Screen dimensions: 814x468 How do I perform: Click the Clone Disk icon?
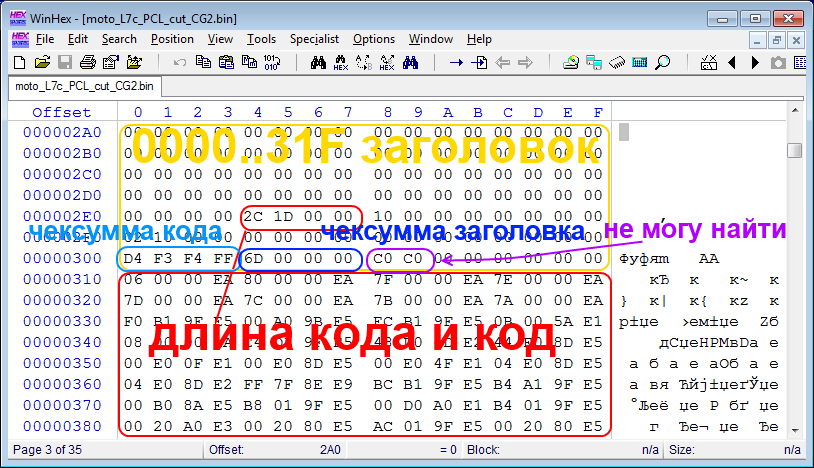click(594, 63)
